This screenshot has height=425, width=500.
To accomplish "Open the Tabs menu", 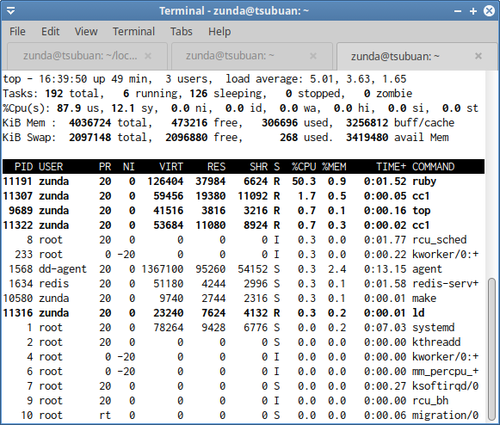I will [x=181, y=31].
